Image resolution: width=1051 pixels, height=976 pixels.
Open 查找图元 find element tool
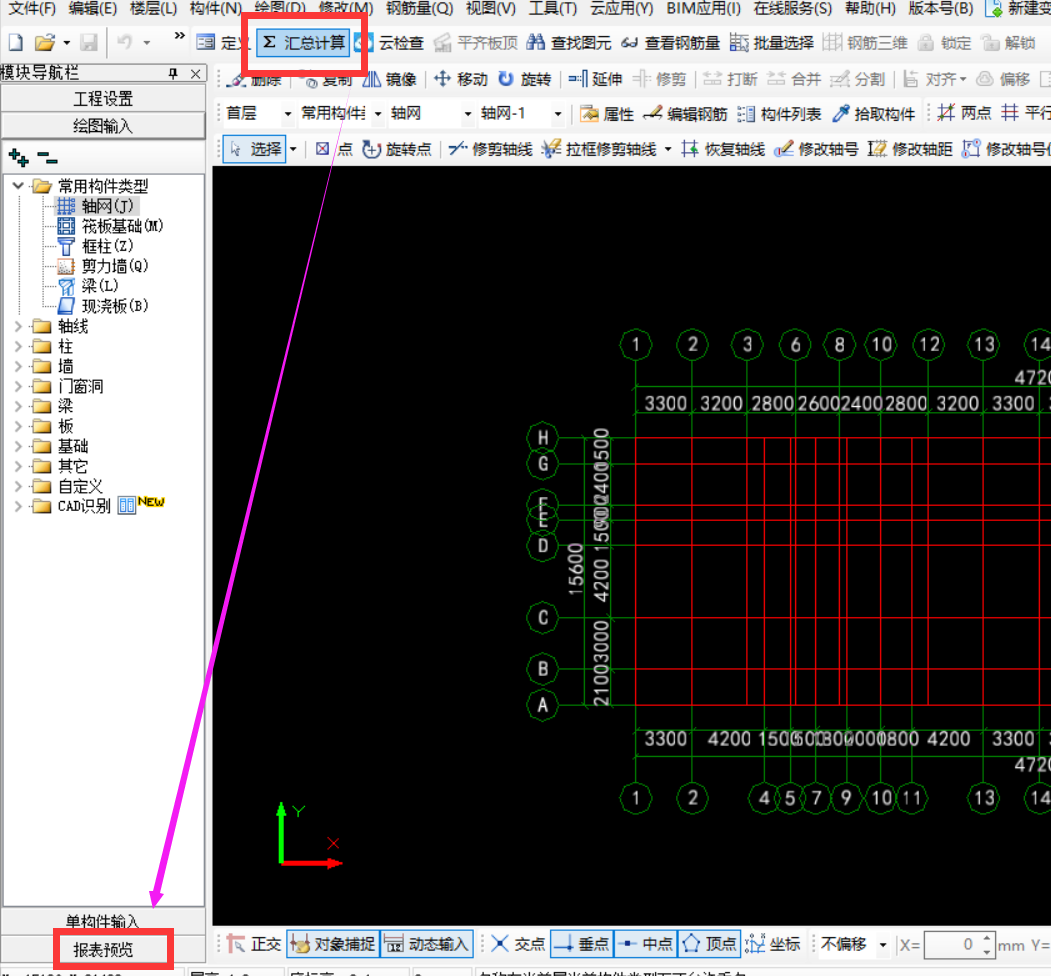click(x=569, y=43)
